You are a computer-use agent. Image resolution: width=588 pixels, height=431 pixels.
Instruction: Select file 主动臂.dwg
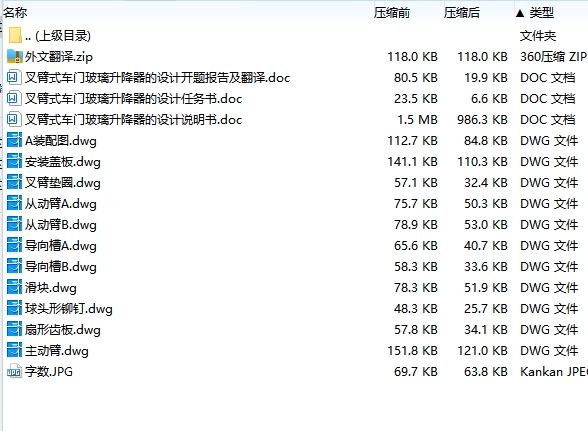click(57, 351)
